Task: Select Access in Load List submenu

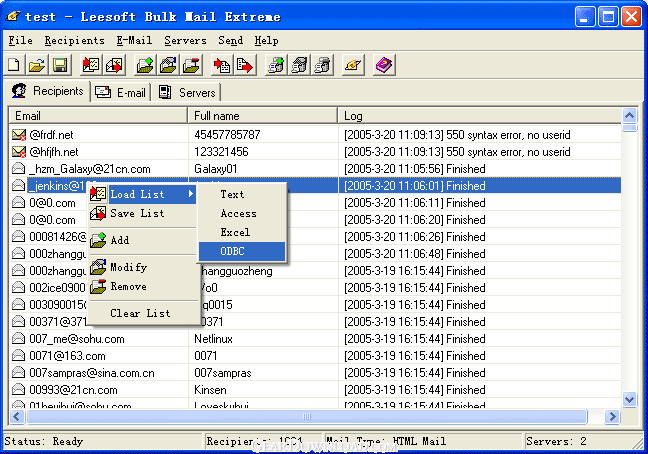Action: coord(242,213)
